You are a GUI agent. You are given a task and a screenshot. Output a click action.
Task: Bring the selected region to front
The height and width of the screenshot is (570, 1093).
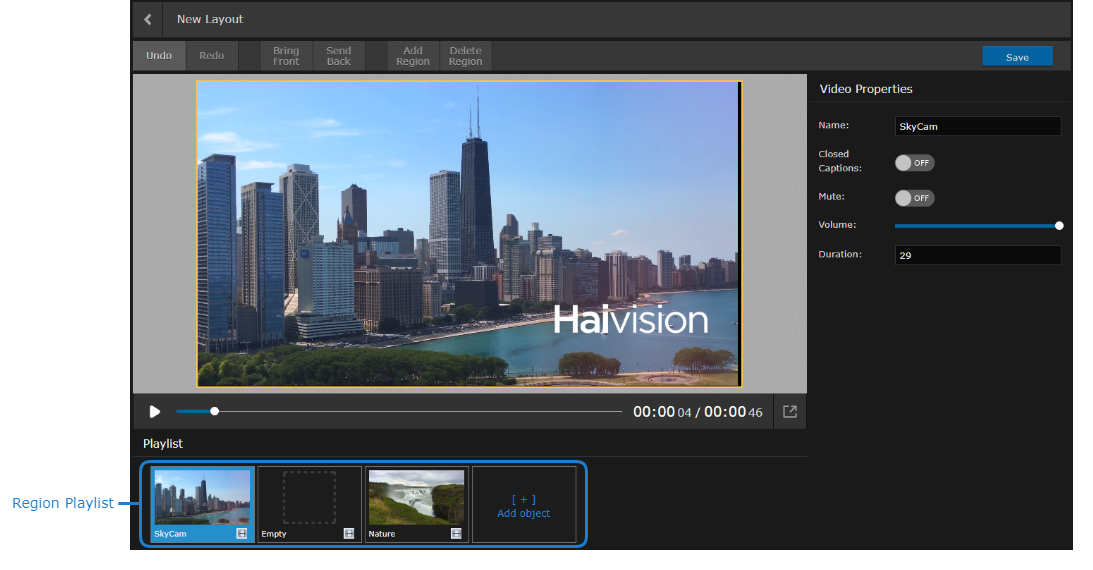coord(286,56)
